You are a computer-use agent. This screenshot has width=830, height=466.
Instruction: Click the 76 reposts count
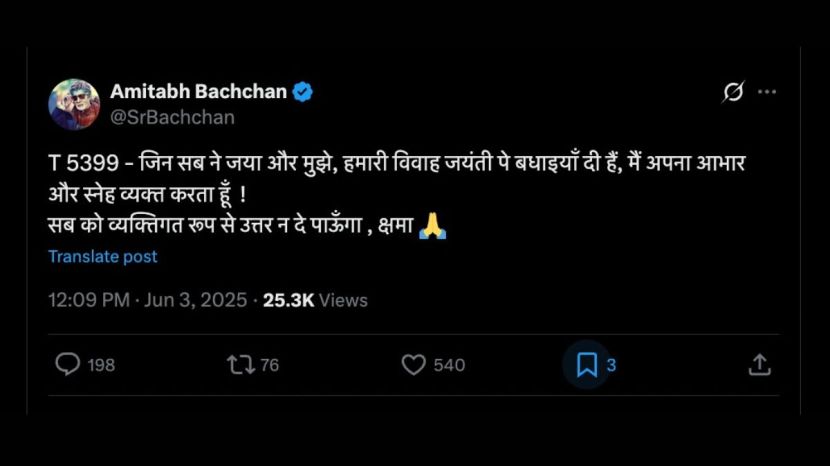tap(269, 365)
